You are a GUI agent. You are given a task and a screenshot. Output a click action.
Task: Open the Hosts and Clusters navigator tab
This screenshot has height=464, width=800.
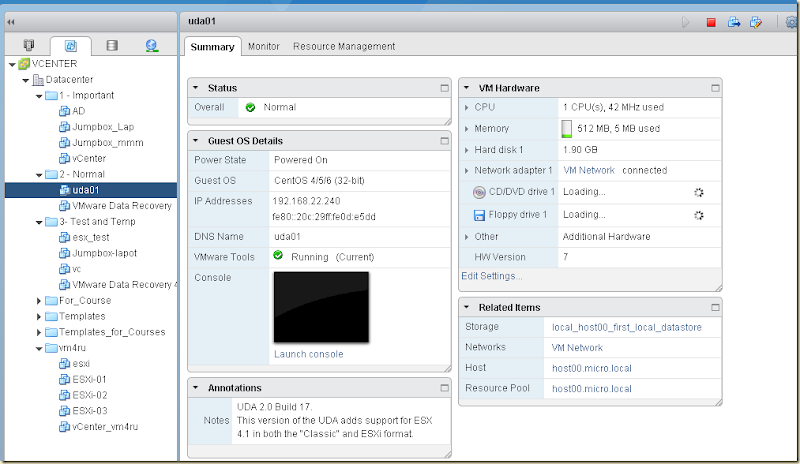pyautogui.click(x=28, y=45)
